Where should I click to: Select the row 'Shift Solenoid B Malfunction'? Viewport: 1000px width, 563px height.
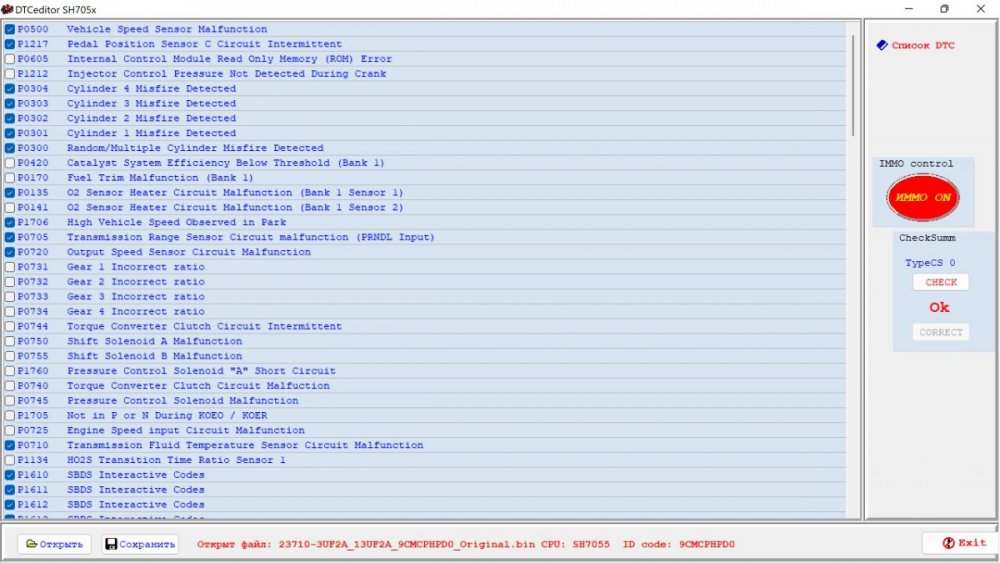click(424, 356)
